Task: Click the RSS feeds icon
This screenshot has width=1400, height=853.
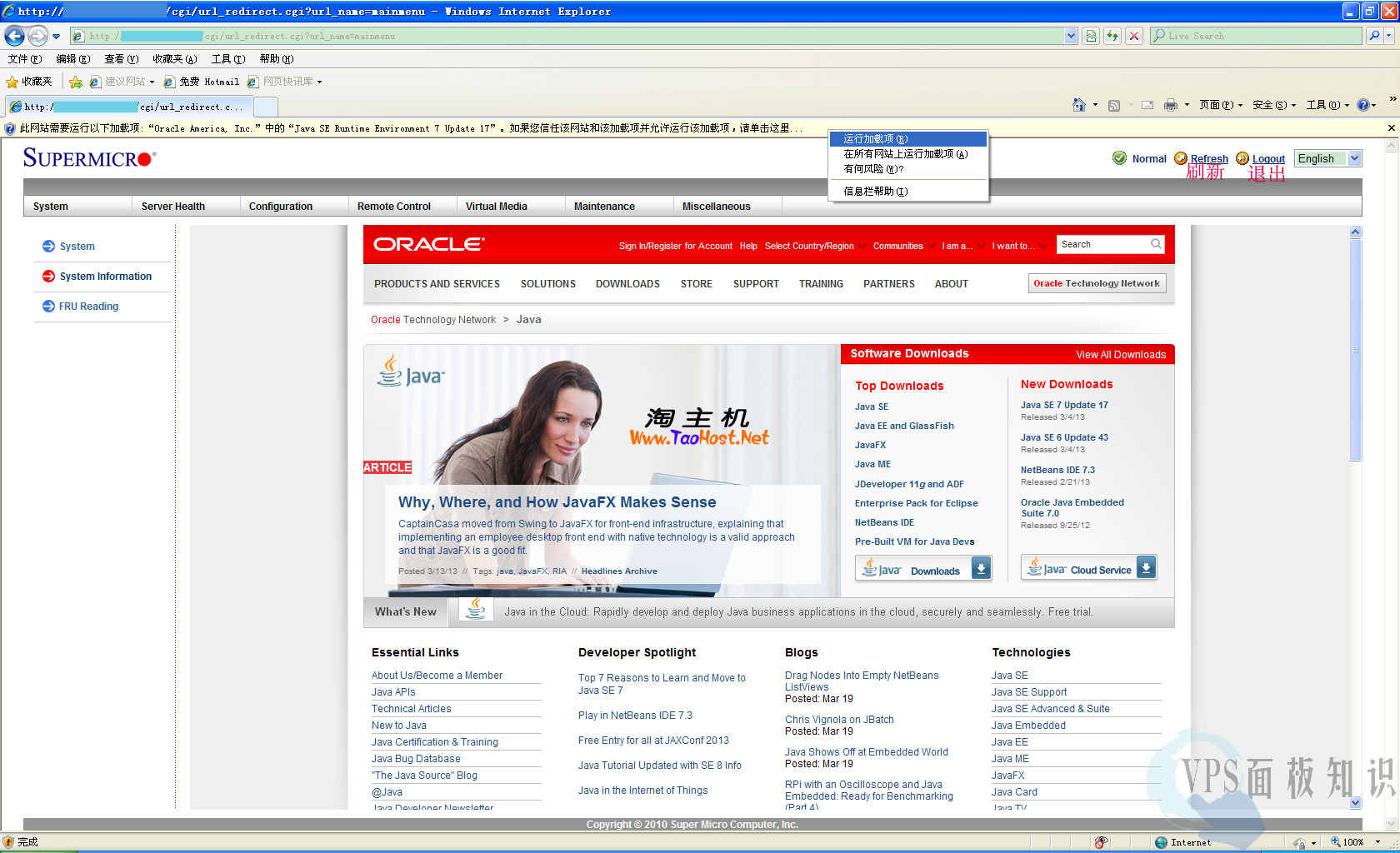Action: [1114, 105]
